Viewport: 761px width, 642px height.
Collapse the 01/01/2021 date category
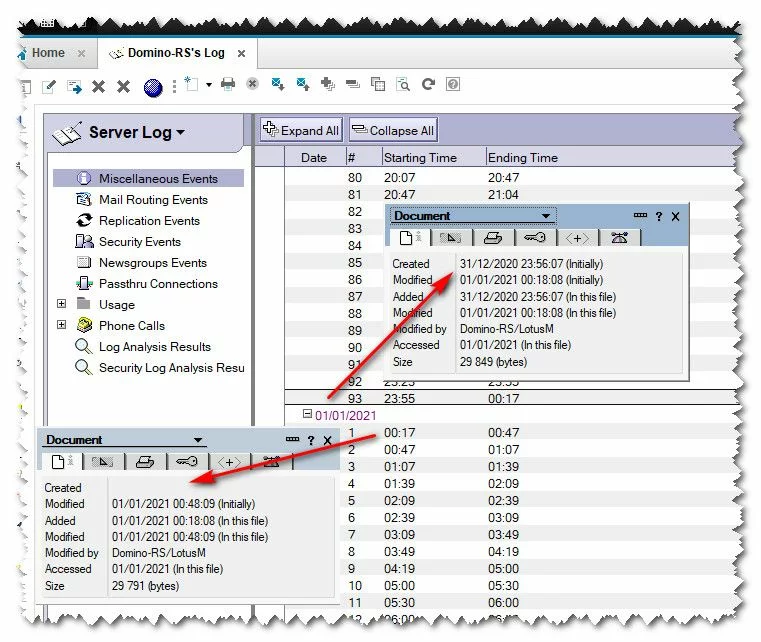[x=307, y=415]
